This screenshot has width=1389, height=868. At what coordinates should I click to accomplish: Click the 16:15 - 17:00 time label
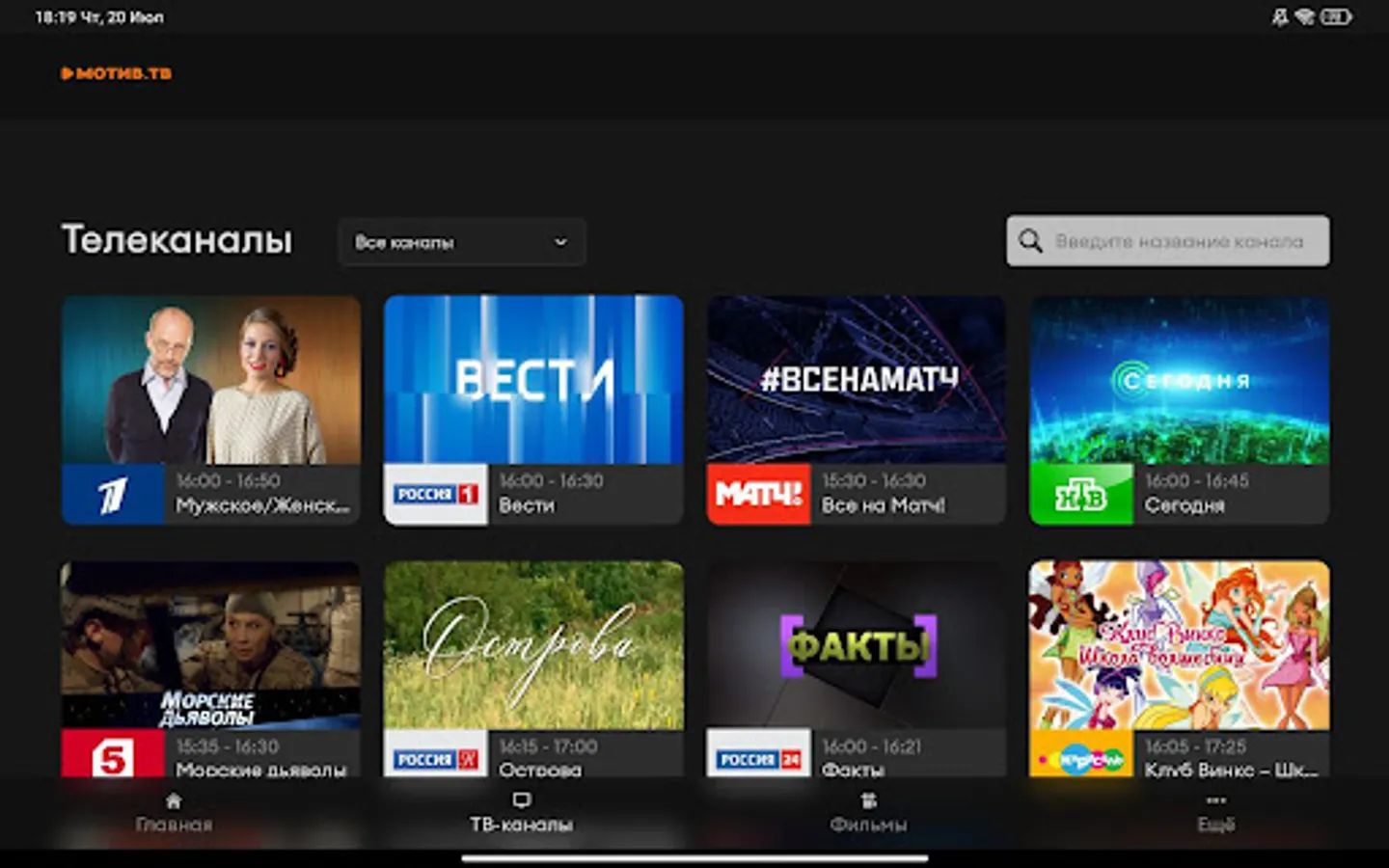[548, 746]
